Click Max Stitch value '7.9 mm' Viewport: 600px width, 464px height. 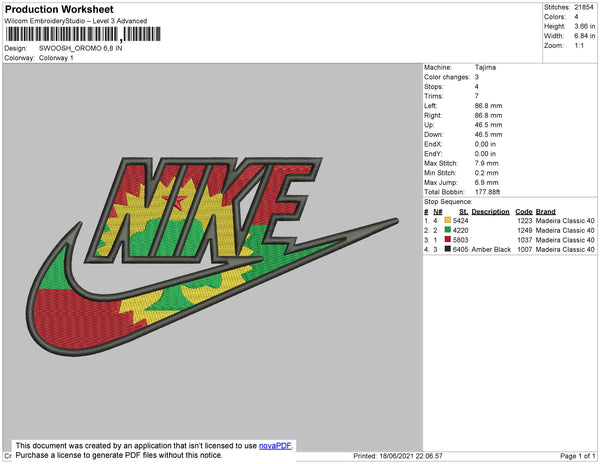click(486, 163)
